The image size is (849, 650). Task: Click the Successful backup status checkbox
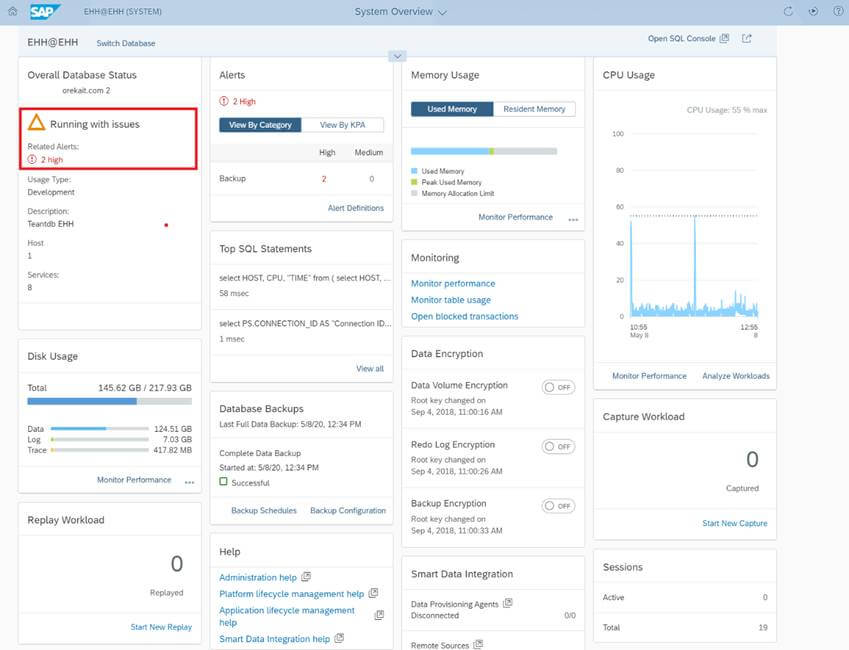point(223,482)
